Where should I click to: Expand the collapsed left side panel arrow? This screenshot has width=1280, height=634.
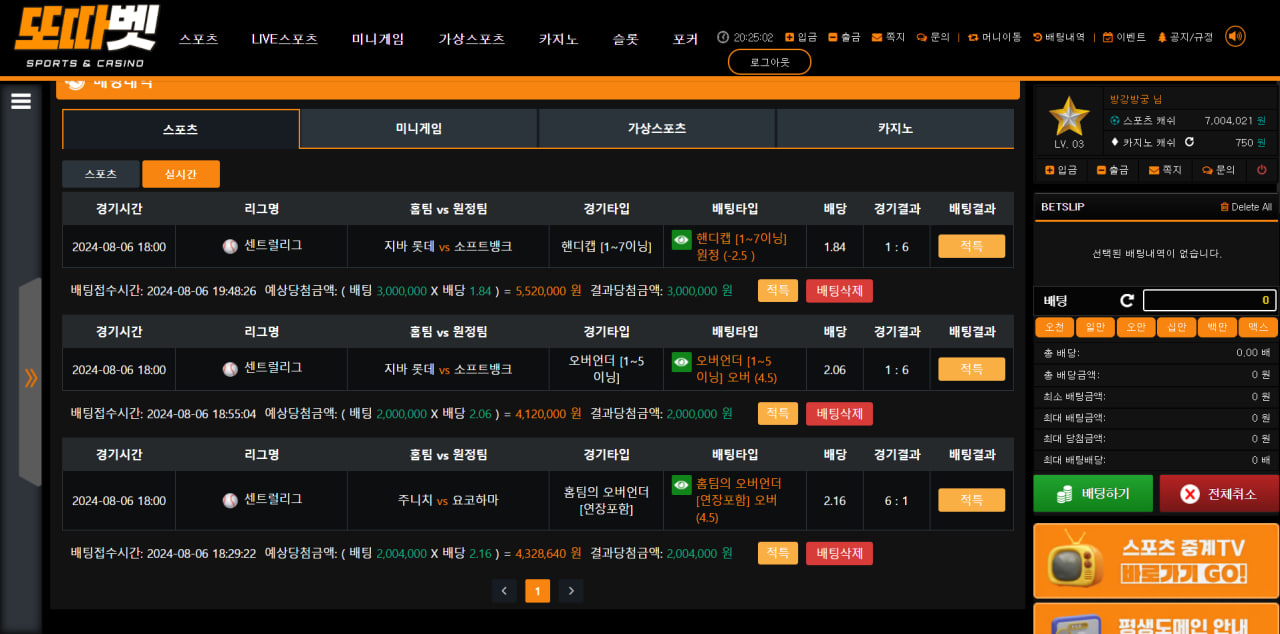click(x=31, y=378)
